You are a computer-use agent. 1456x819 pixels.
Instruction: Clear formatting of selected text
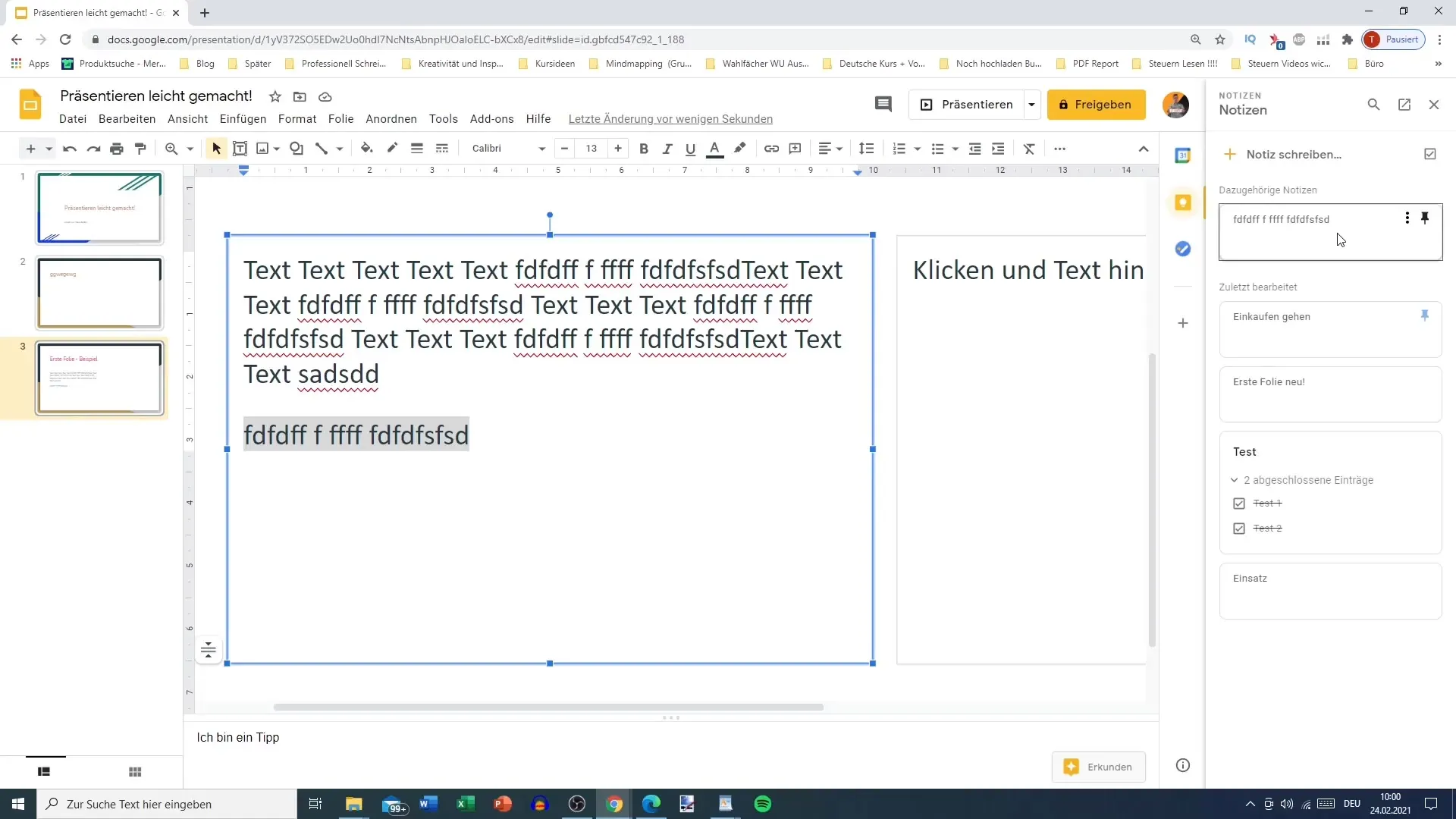tap(1029, 149)
